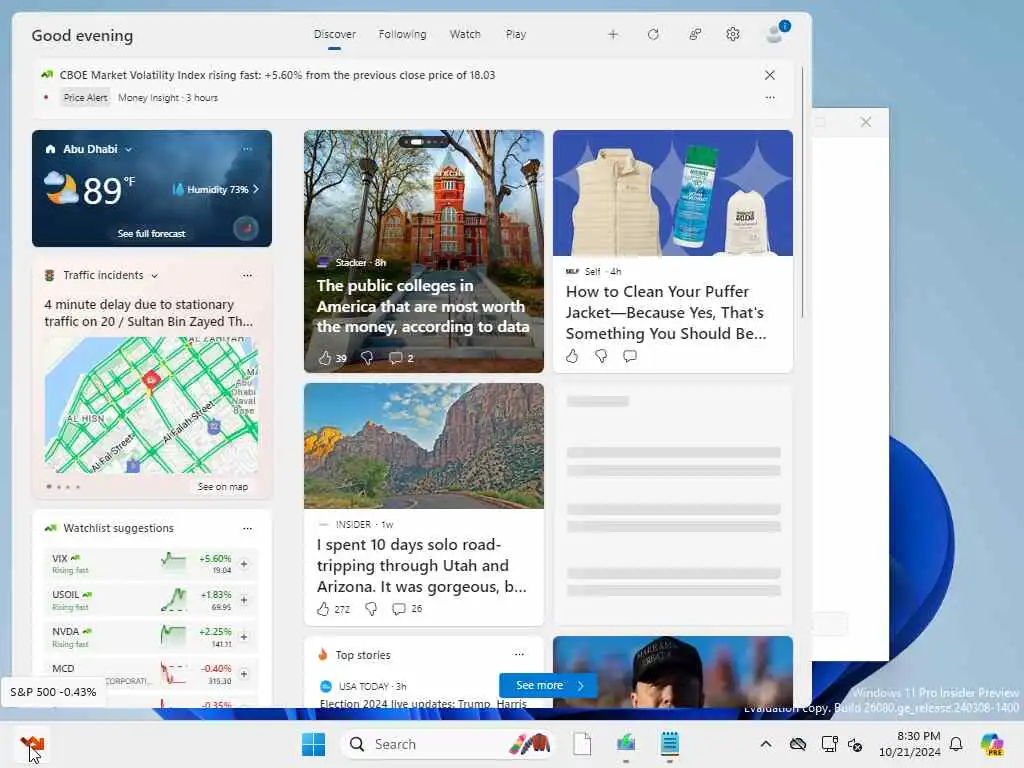Open the Election 2024 live updates story

coord(423,703)
